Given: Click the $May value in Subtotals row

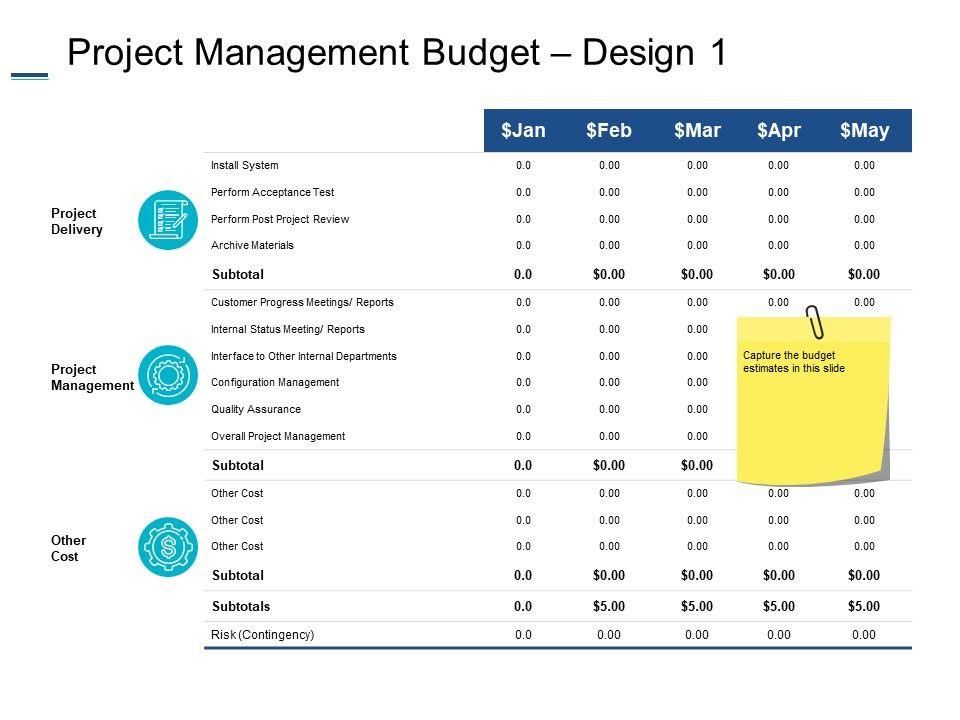Looking at the screenshot, I should [x=864, y=606].
